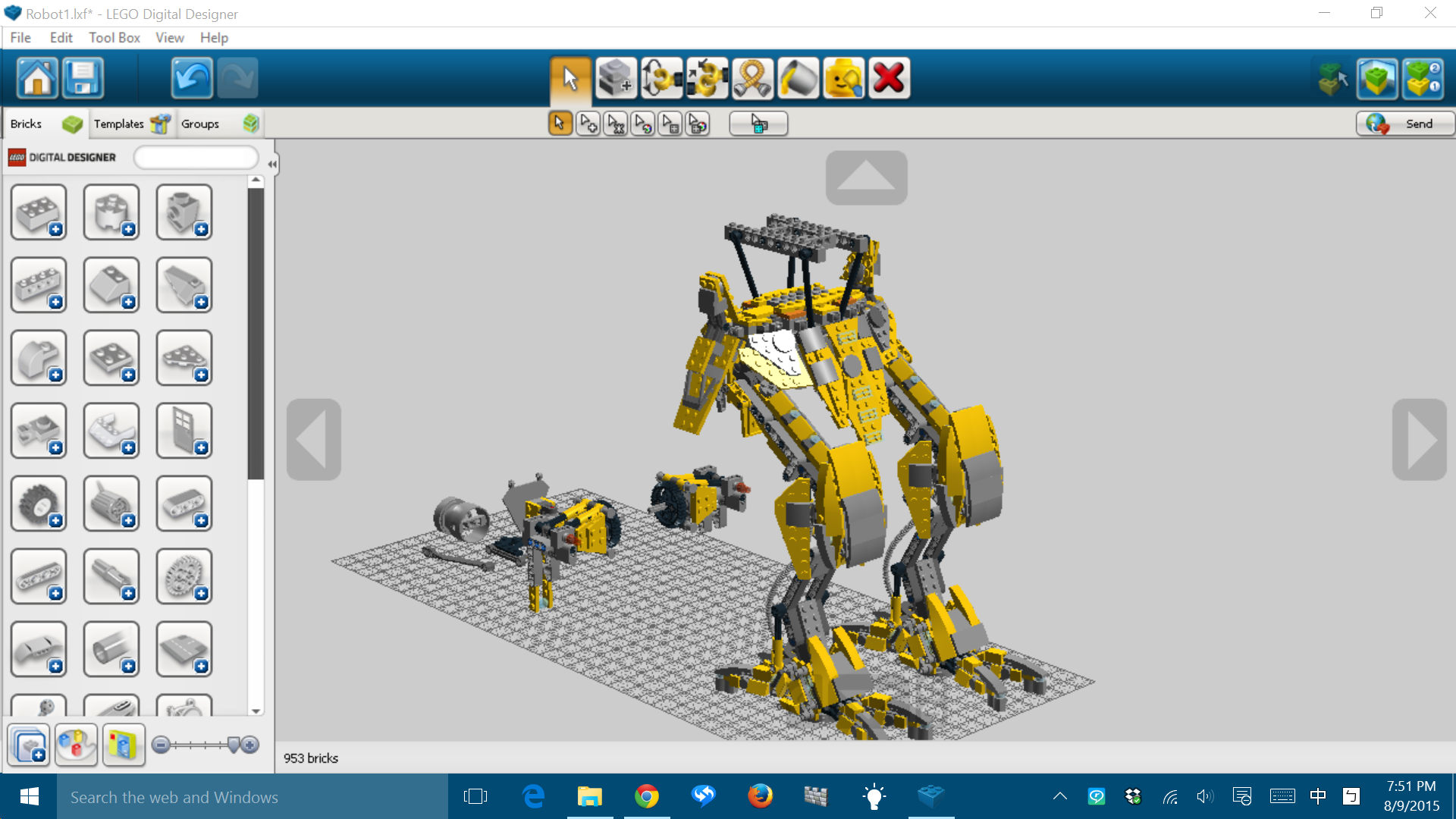
Task: Open the Hinge Align tool
Action: (708, 77)
